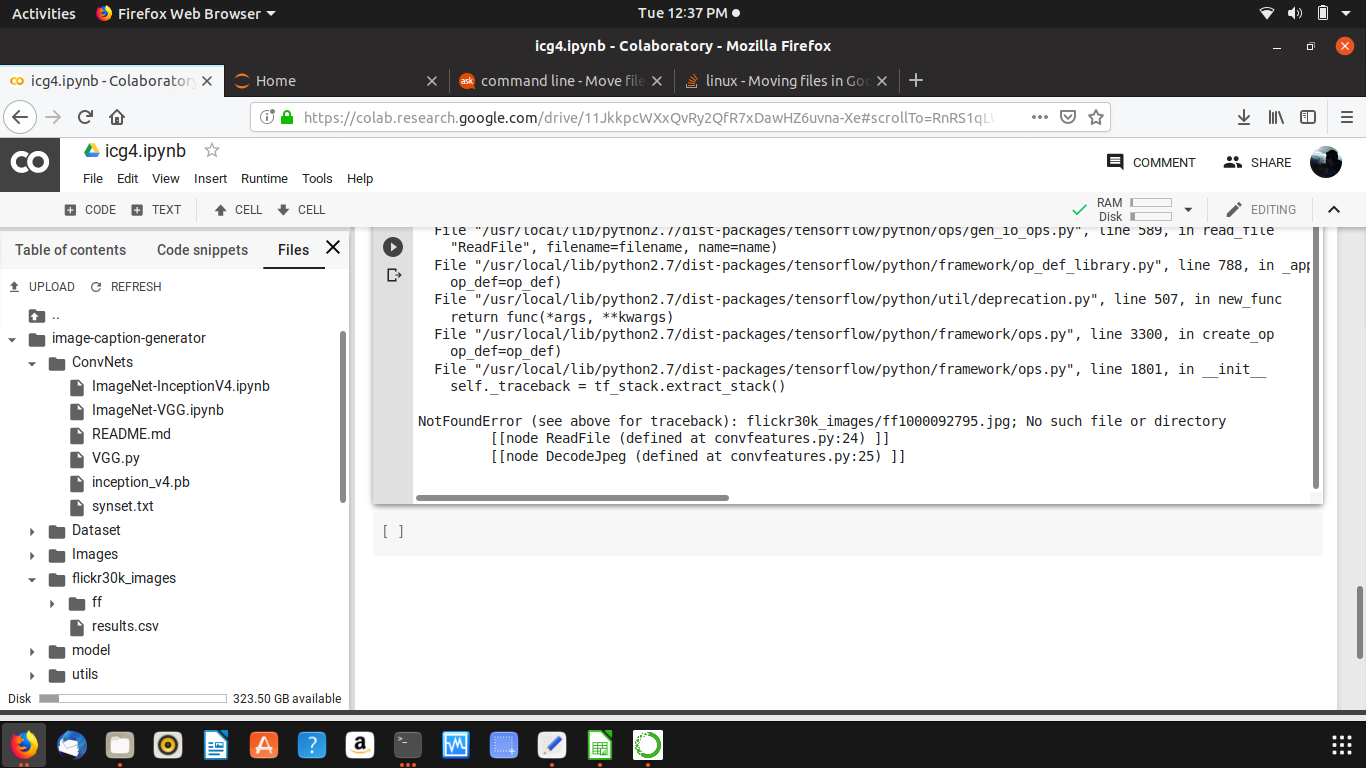
Task: Show applications grid button
Action: click(1342, 745)
